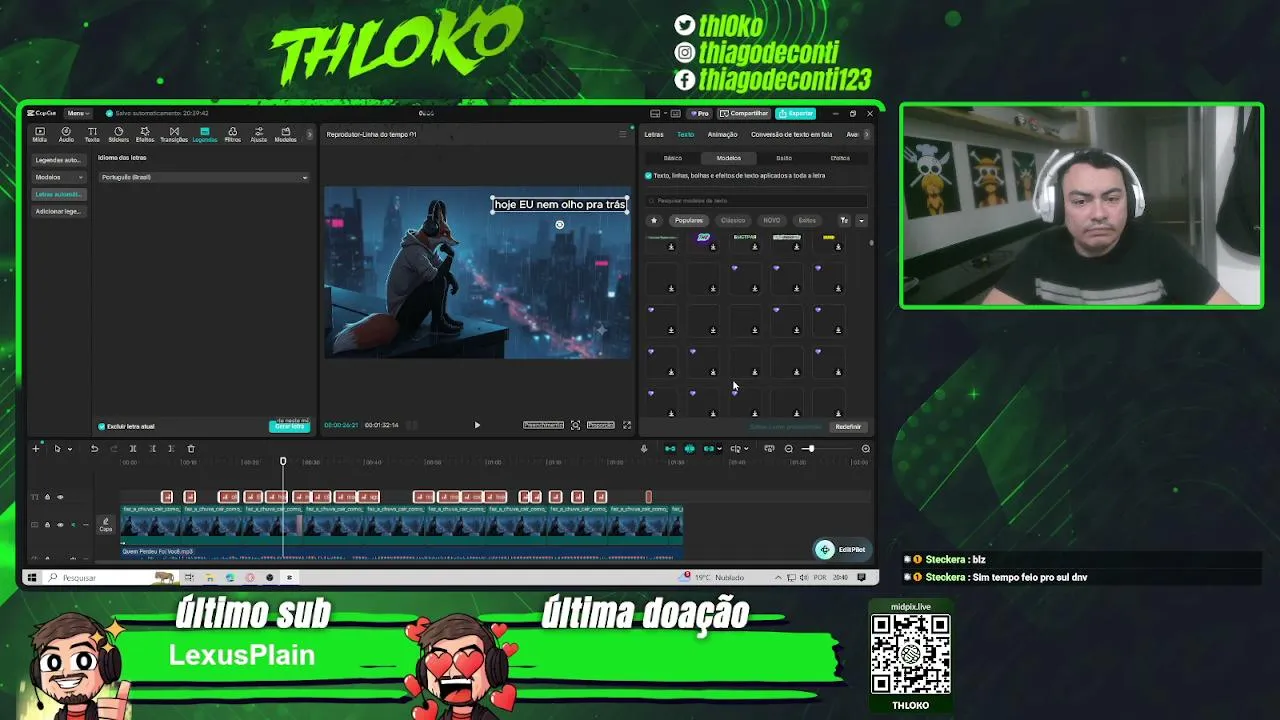The width and height of the screenshot is (1280, 720).
Task: Select Adicionar legendas in the sidebar
Action: point(58,211)
